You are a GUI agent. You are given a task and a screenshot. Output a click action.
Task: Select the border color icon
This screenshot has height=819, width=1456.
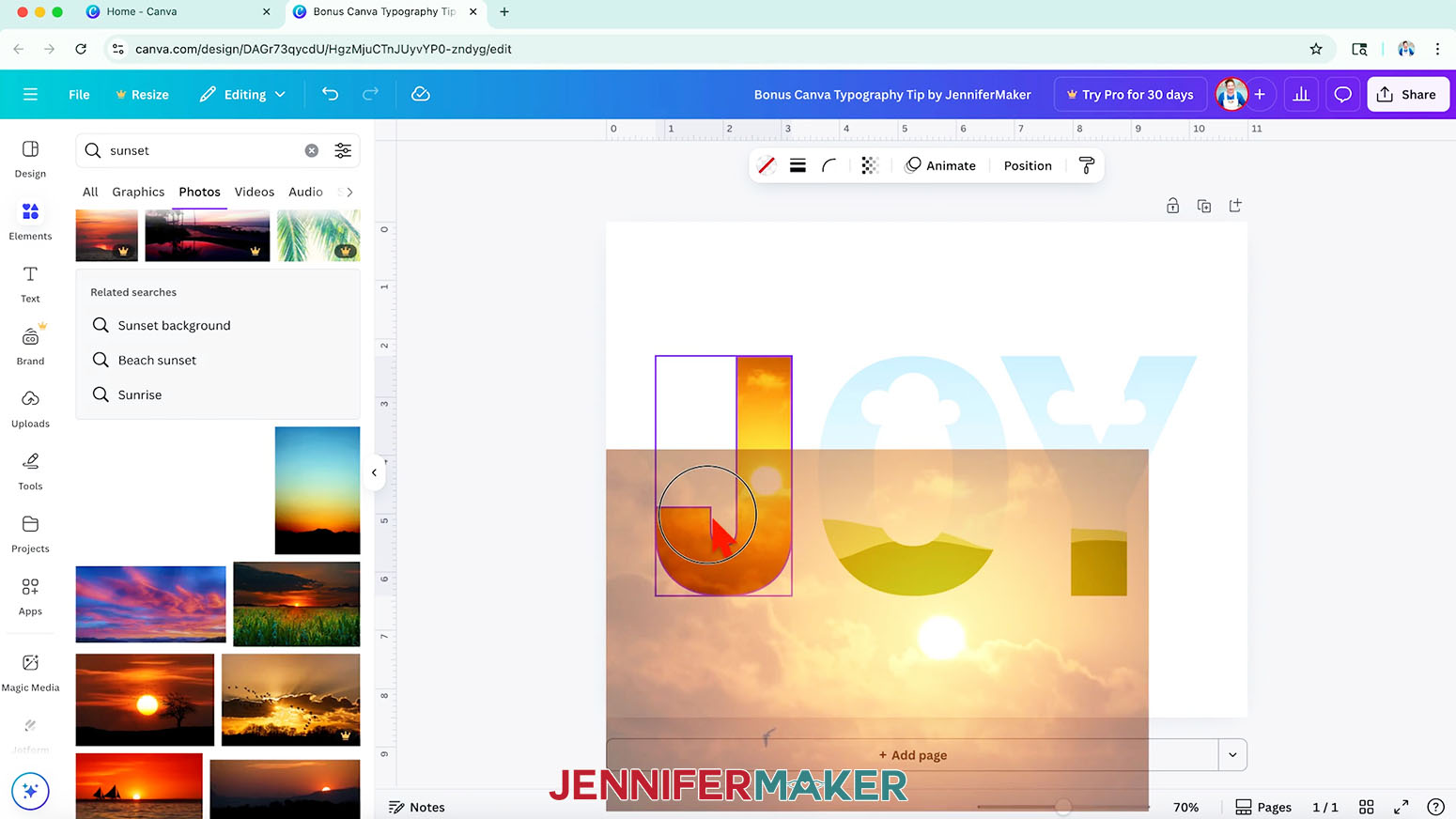click(x=767, y=165)
